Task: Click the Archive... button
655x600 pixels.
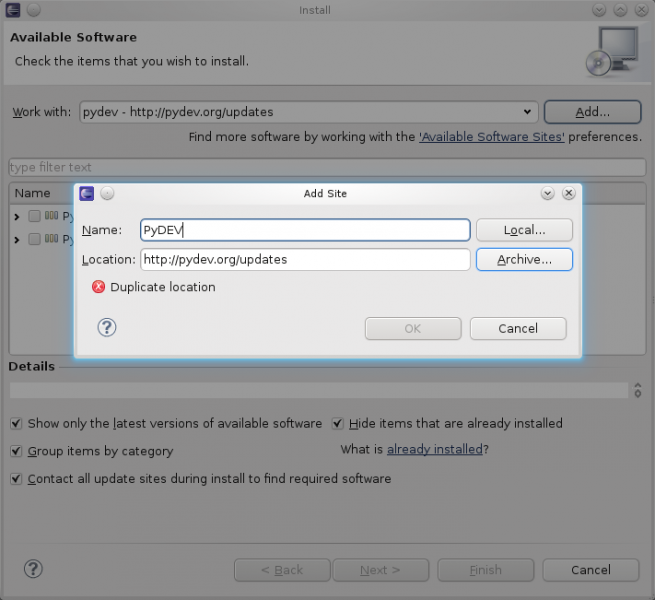Action: [x=524, y=259]
